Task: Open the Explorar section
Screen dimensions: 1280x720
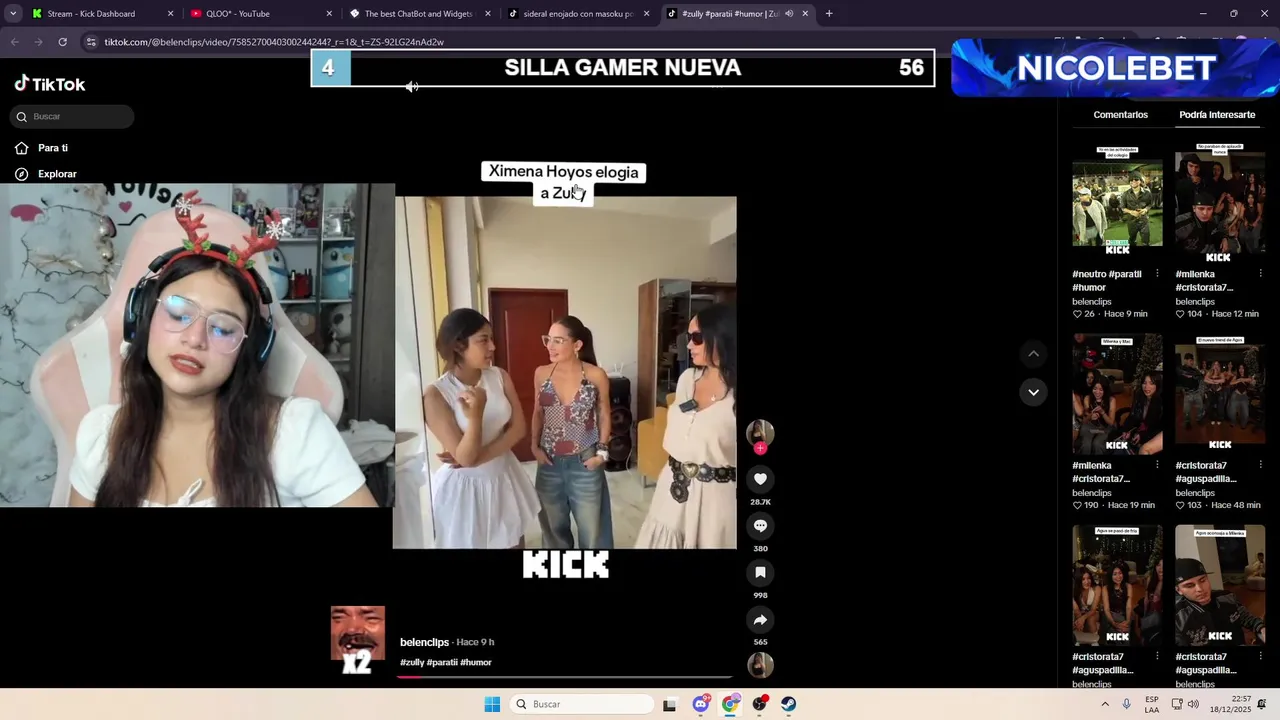Action: click(x=46, y=174)
